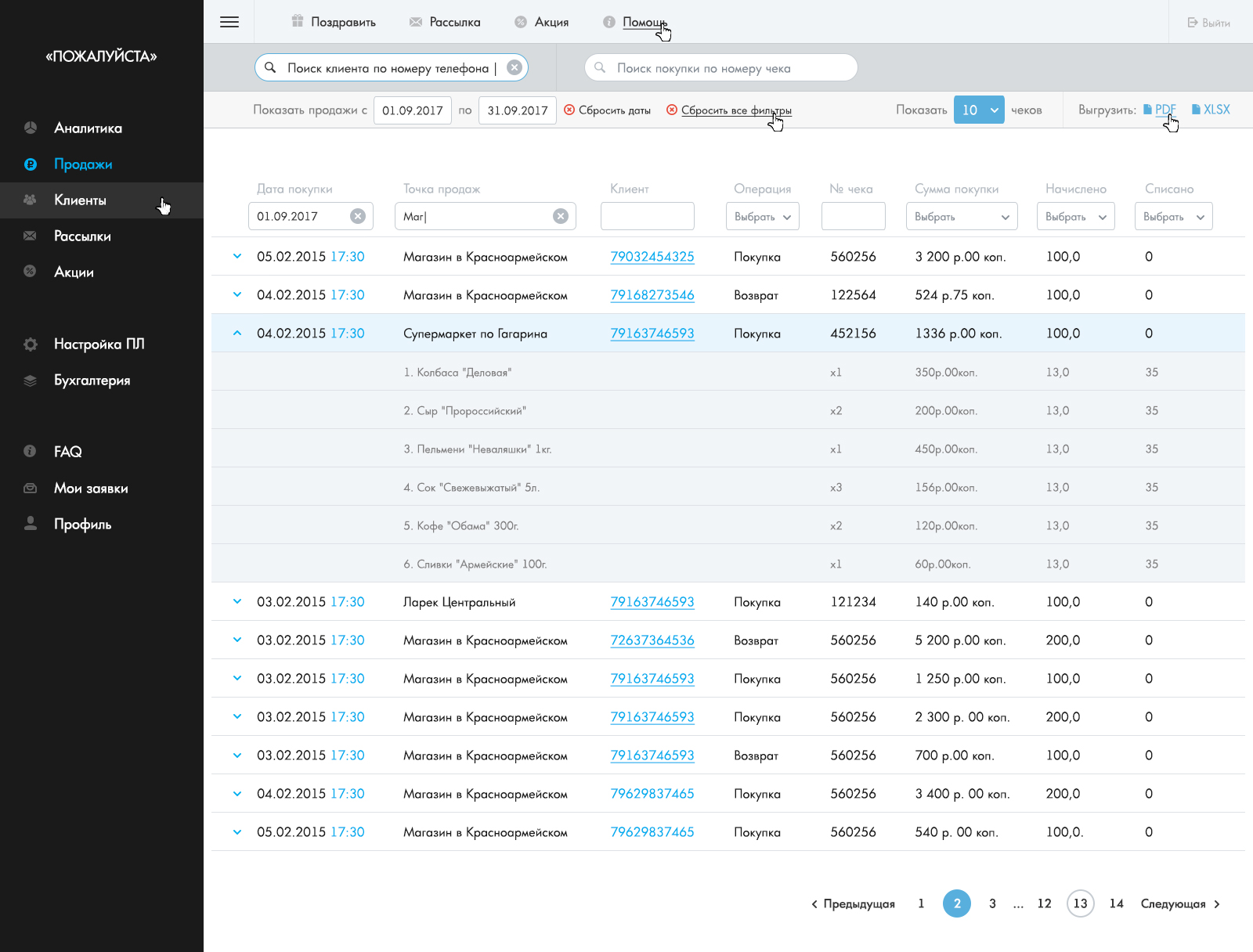The image size is (1253, 952).
Task: Click the gift icon beside Поздравить
Action: (298, 21)
